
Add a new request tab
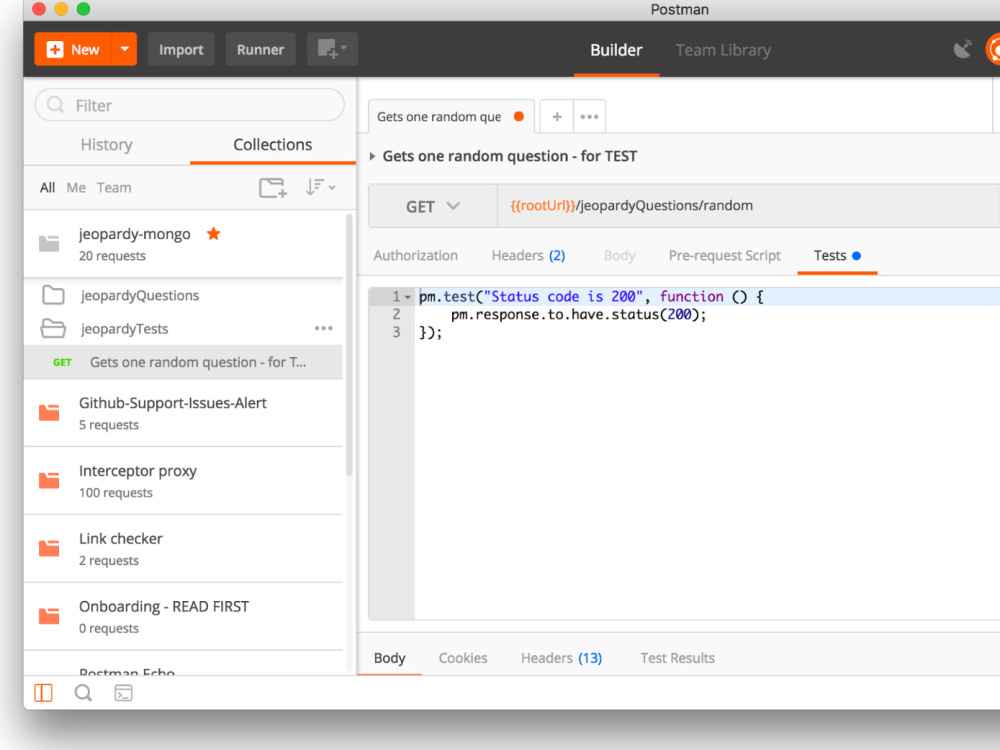[557, 117]
